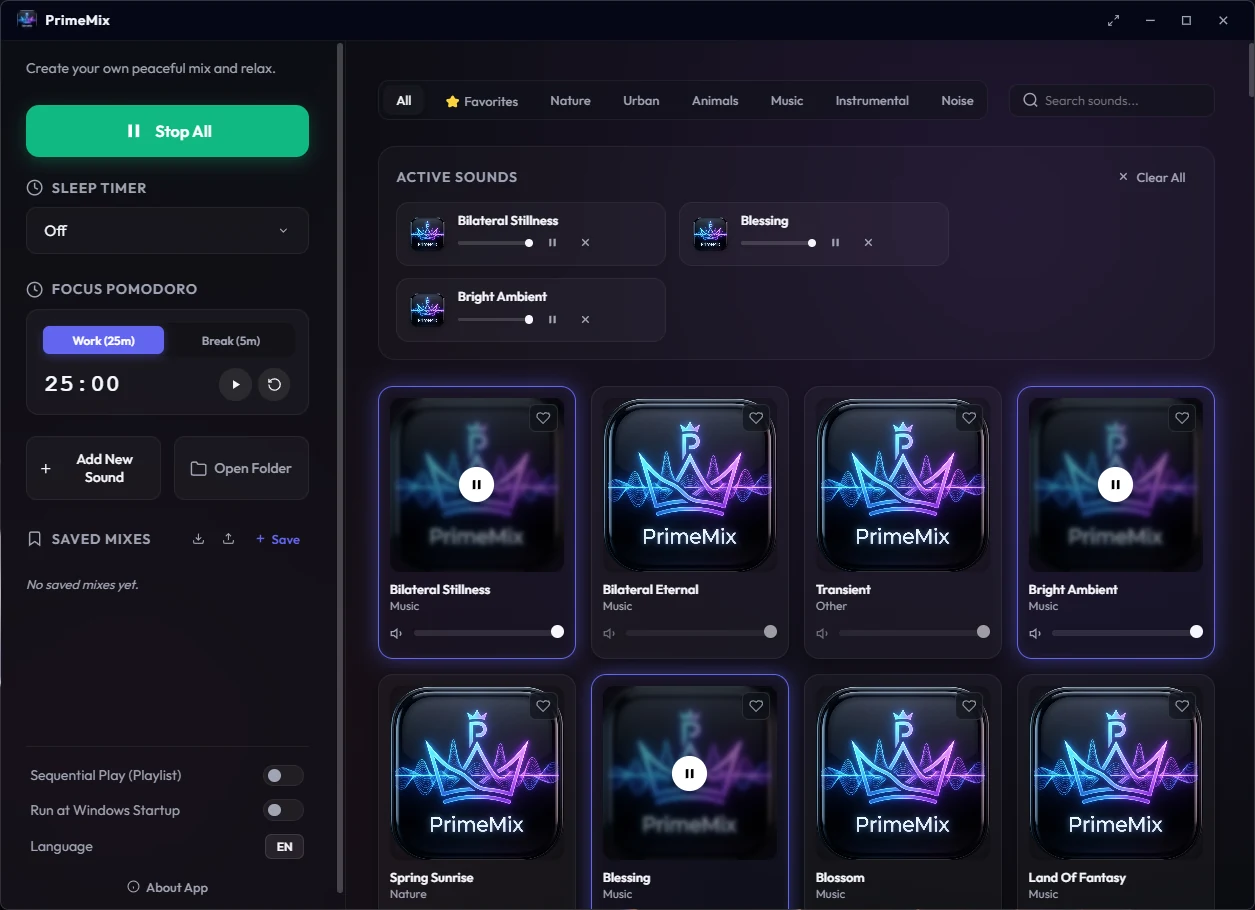Filter by Music category
1255x910 pixels.
[x=787, y=101]
